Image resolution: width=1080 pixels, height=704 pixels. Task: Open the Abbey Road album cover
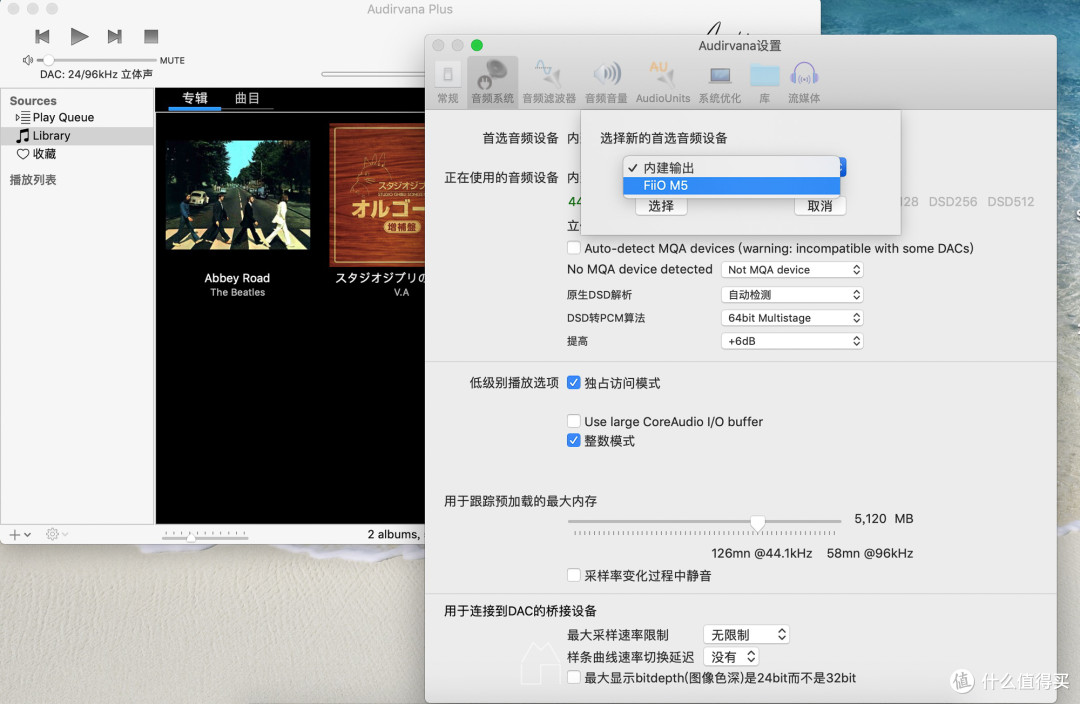238,196
